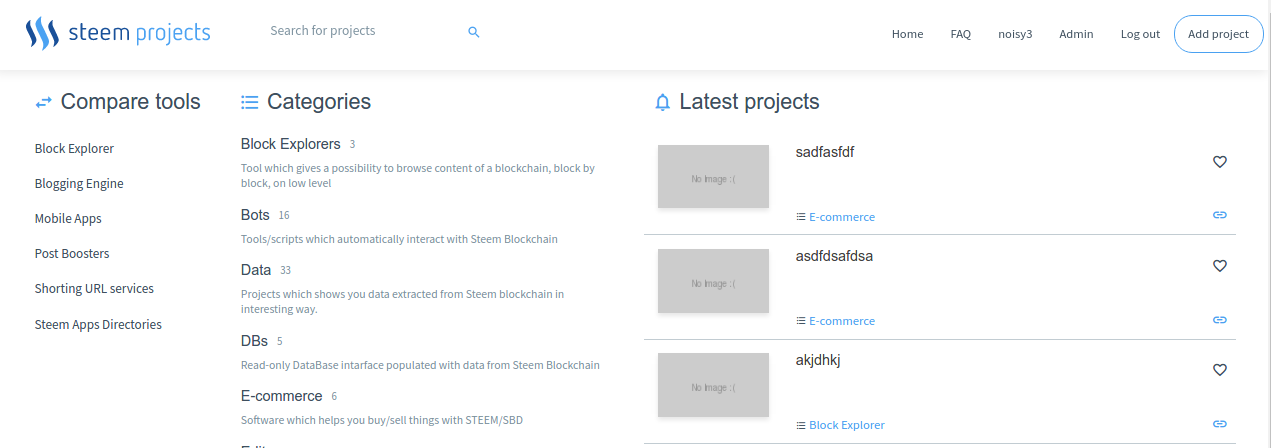Open Mobile Apps compare tool

click(68, 219)
